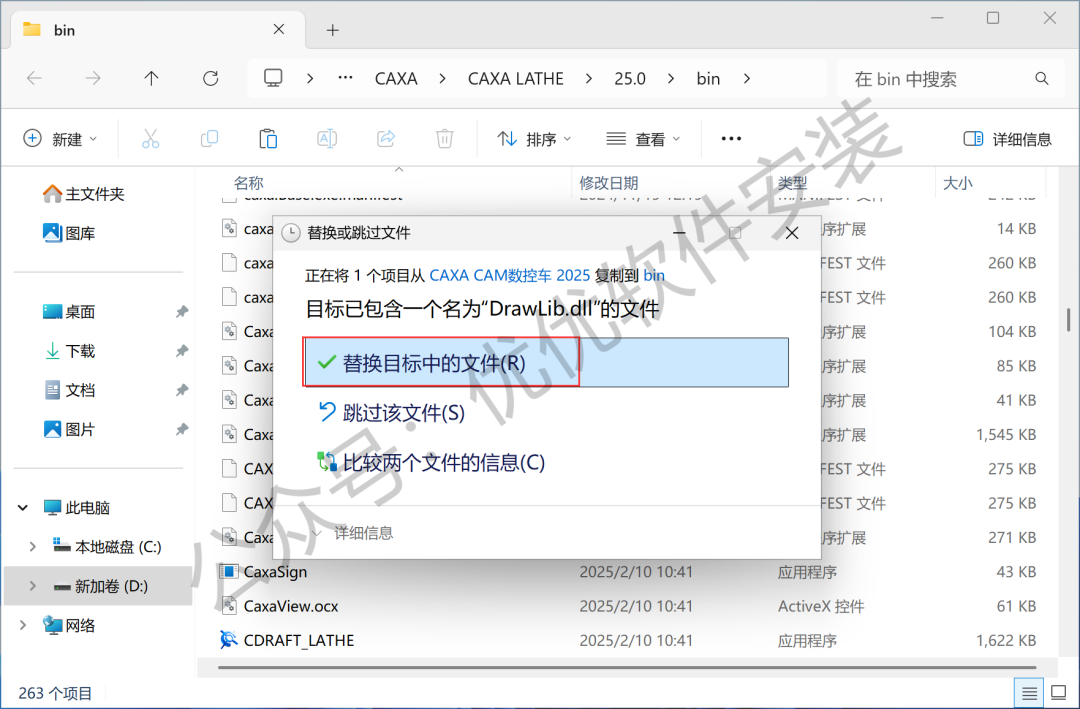This screenshot has width=1080, height=709.
Task: Navigate to CAXA in address bar
Action: pos(396,79)
